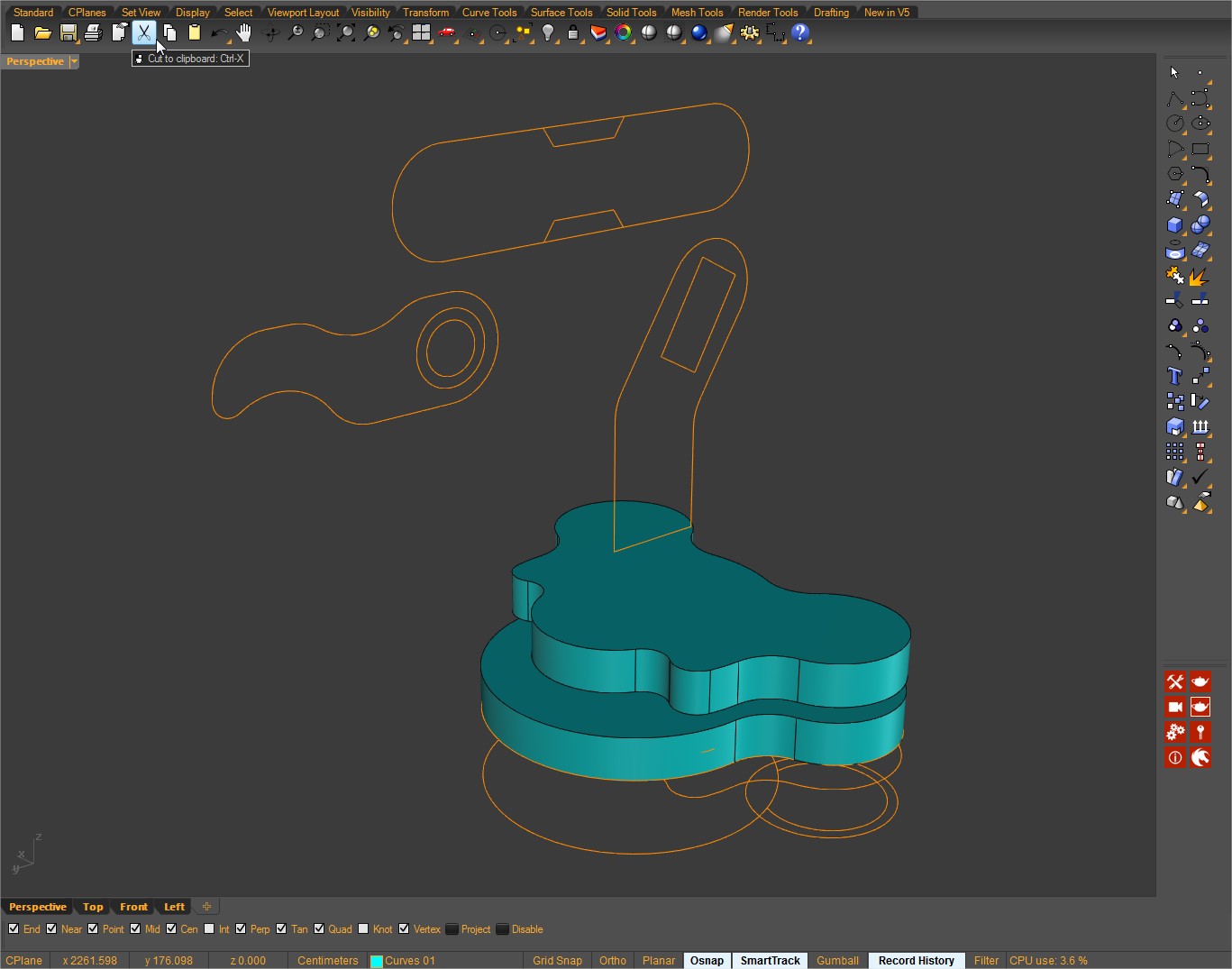The height and width of the screenshot is (969, 1232).
Task: Open the Perspective viewport title dropdown arrow
Action: [74, 61]
